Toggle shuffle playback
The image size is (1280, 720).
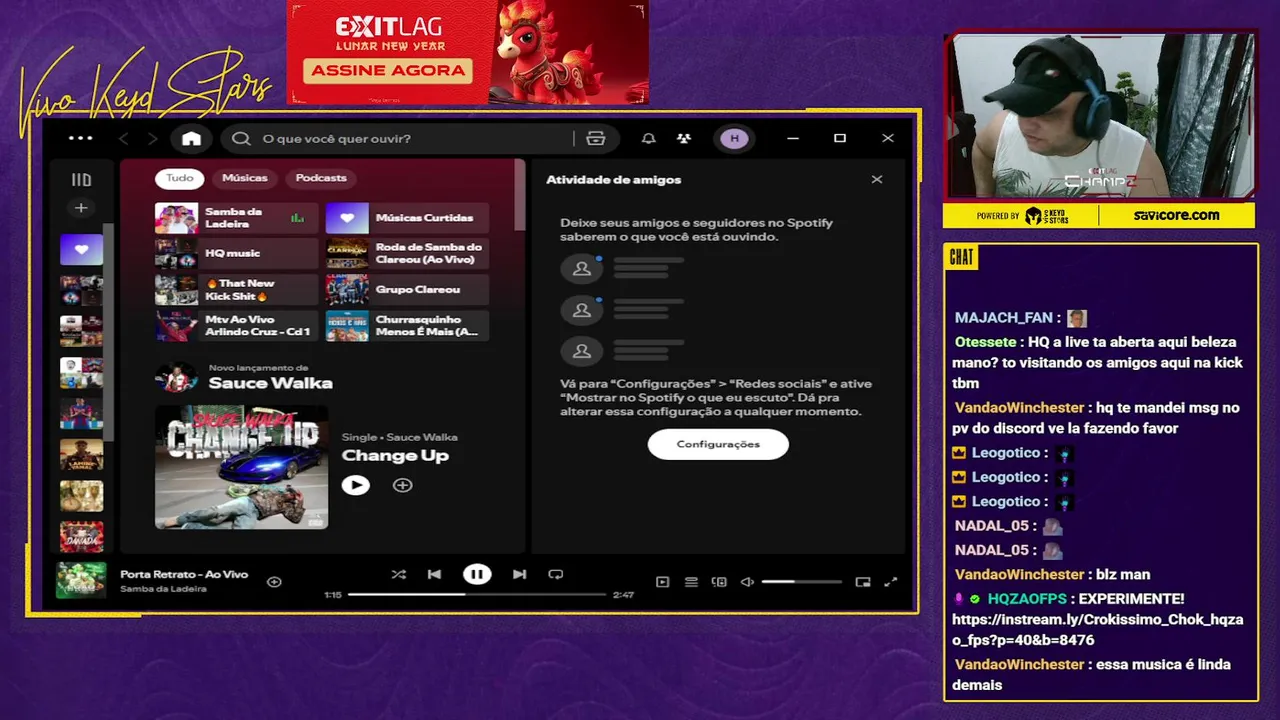[399, 574]
